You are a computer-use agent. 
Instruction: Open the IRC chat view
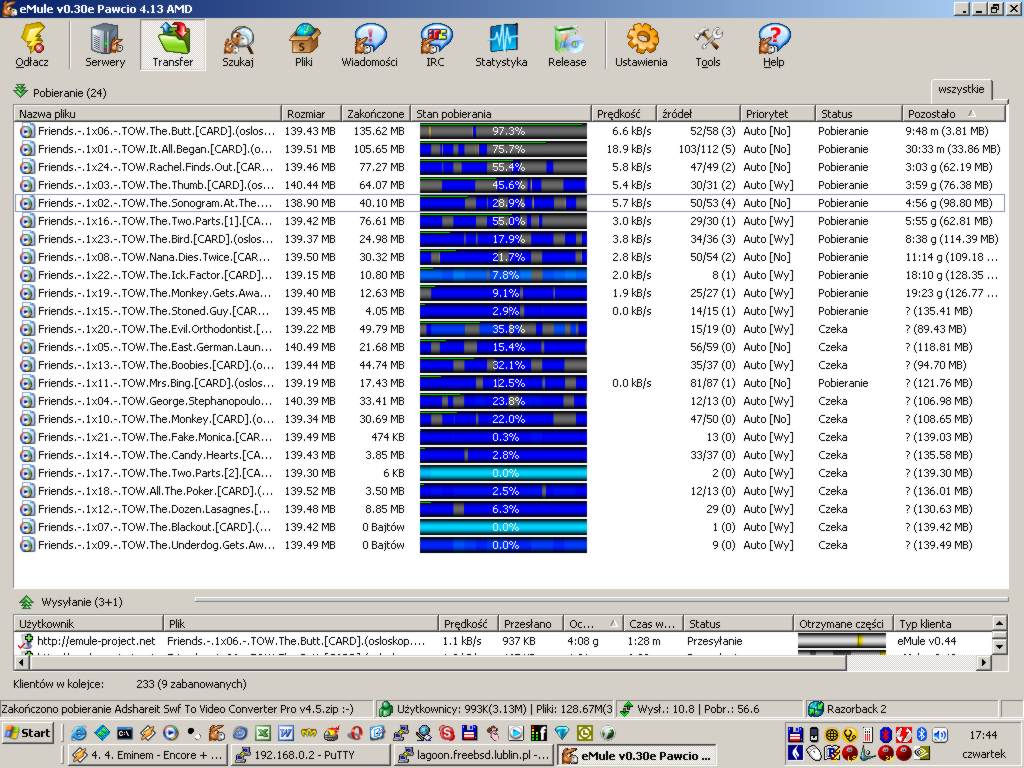tap(436, 45)
